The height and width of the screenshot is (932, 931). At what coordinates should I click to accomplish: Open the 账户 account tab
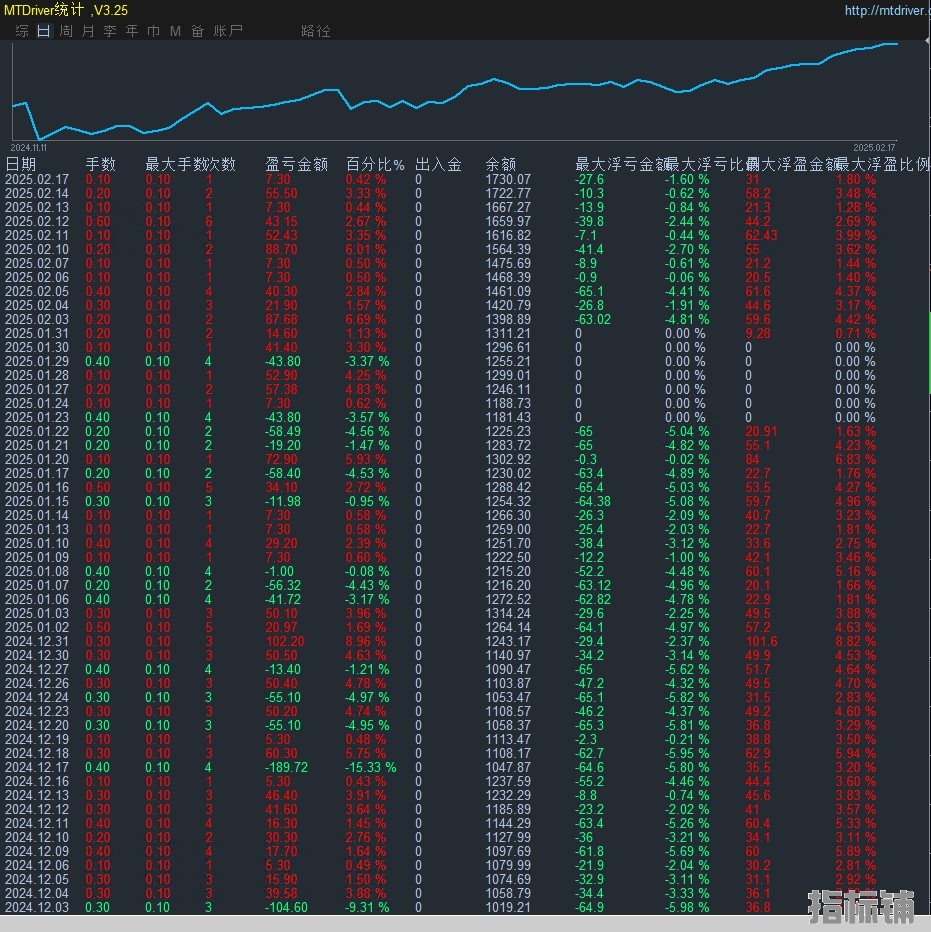[228, 31]
